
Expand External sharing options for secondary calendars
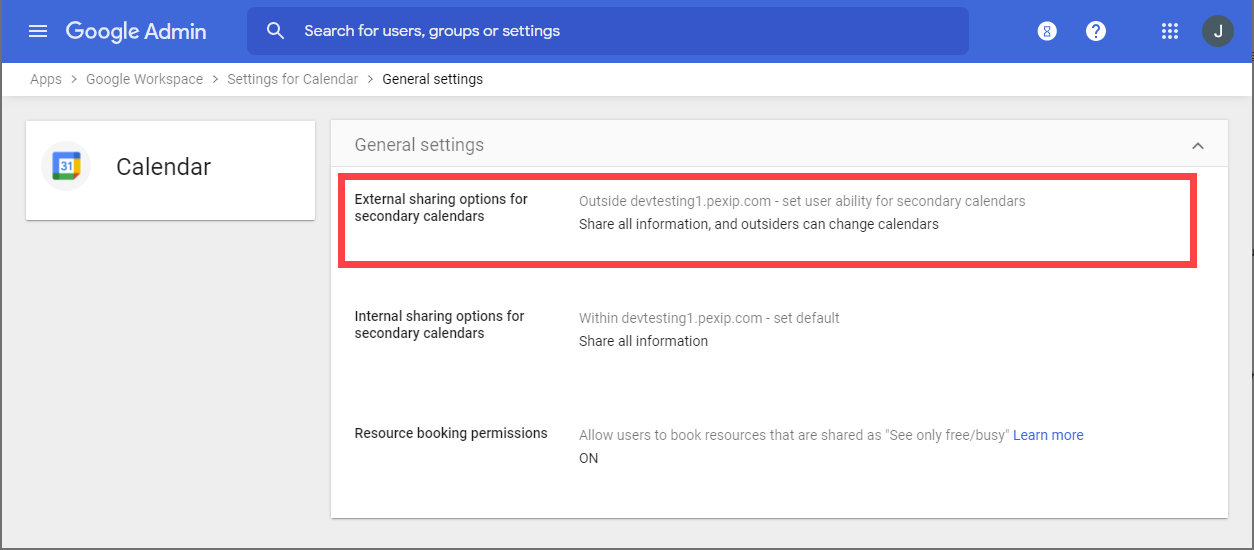pyautogui.click(x=441, y=208)
